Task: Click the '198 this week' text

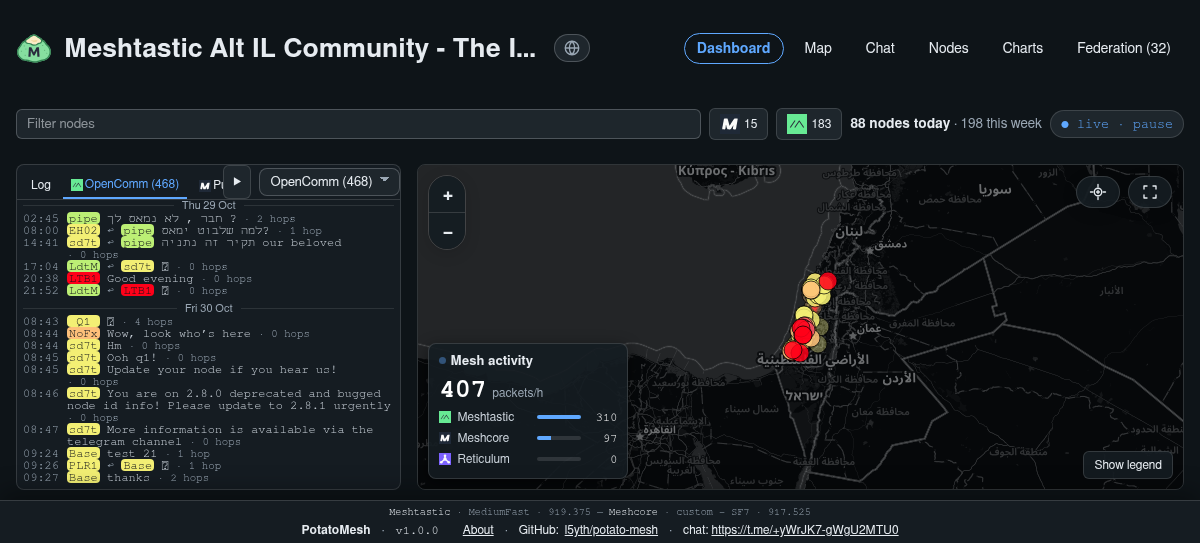Action: (1001, 124)
